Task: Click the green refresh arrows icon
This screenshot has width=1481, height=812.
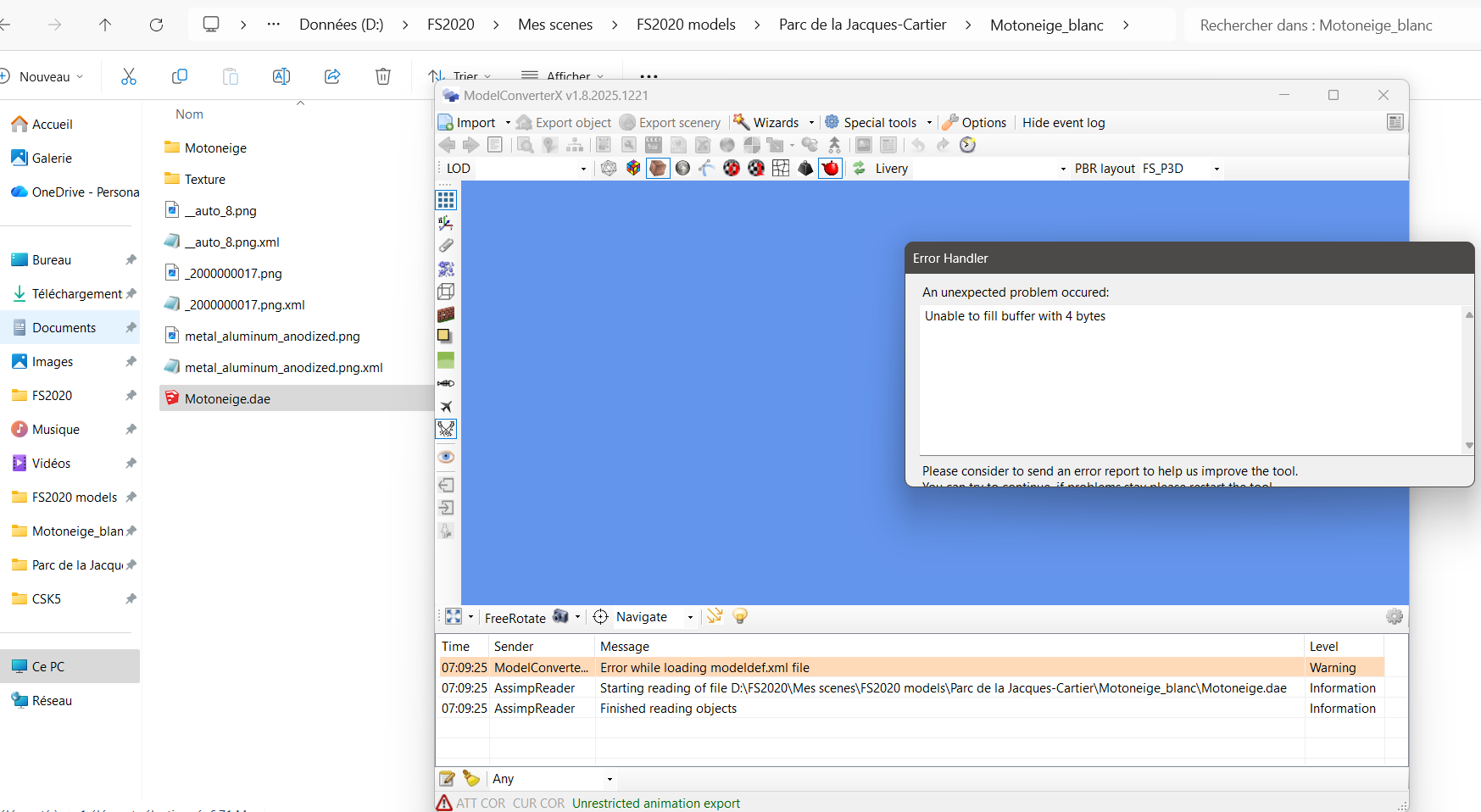Action: point(859,168)
